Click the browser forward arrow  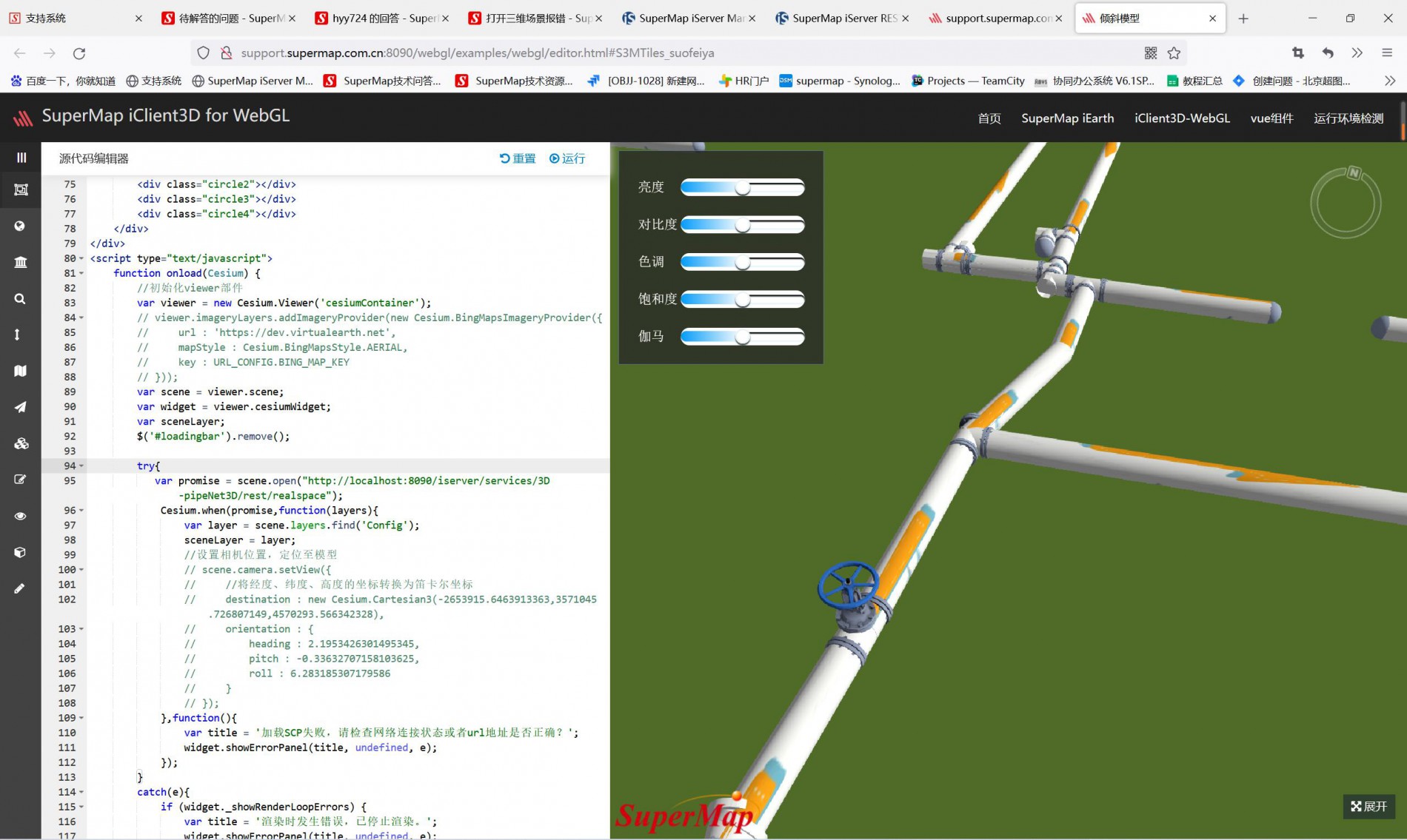click(50, 53)
